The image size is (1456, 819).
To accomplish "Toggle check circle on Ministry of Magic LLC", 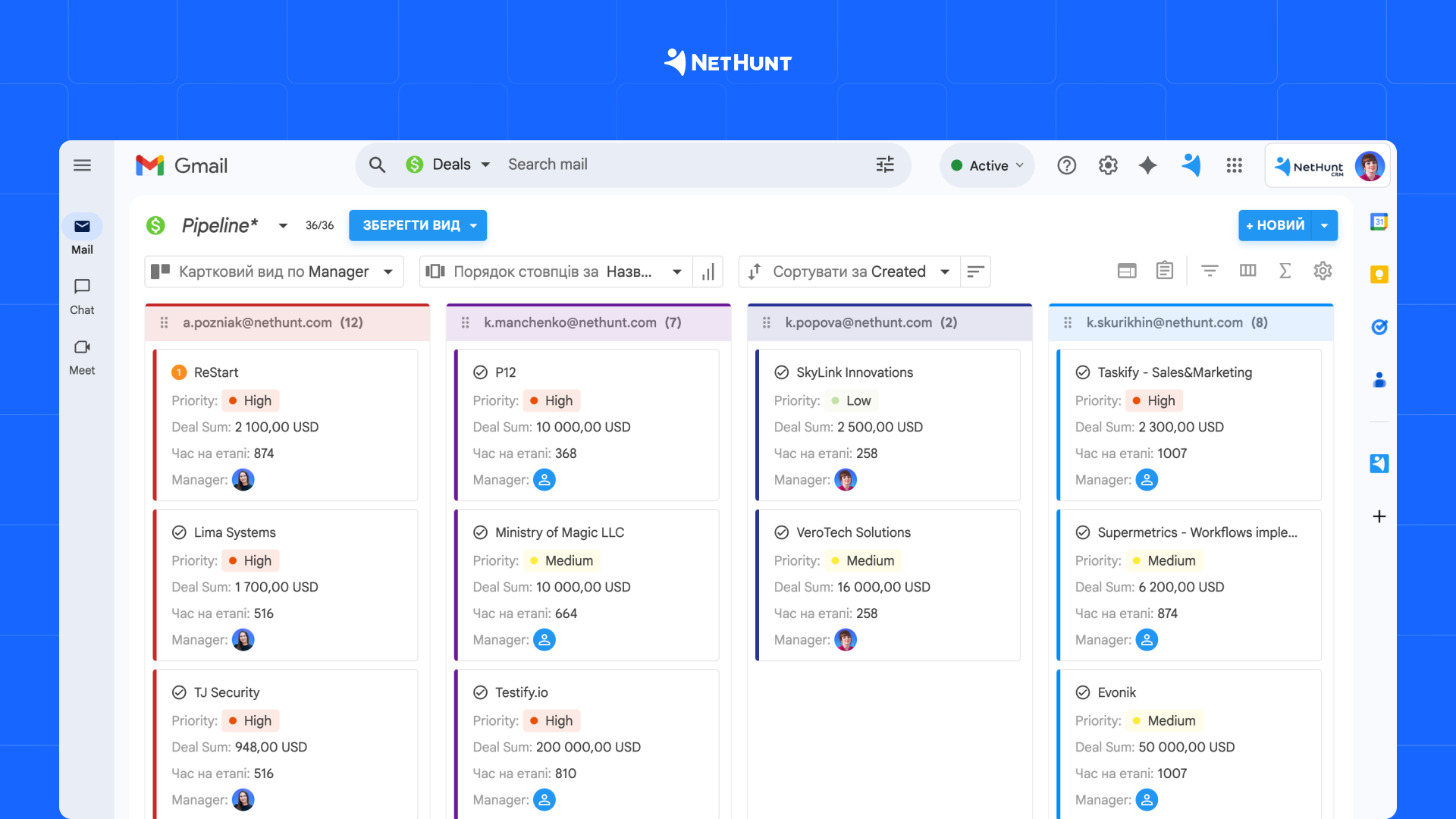I will [480, 532].
